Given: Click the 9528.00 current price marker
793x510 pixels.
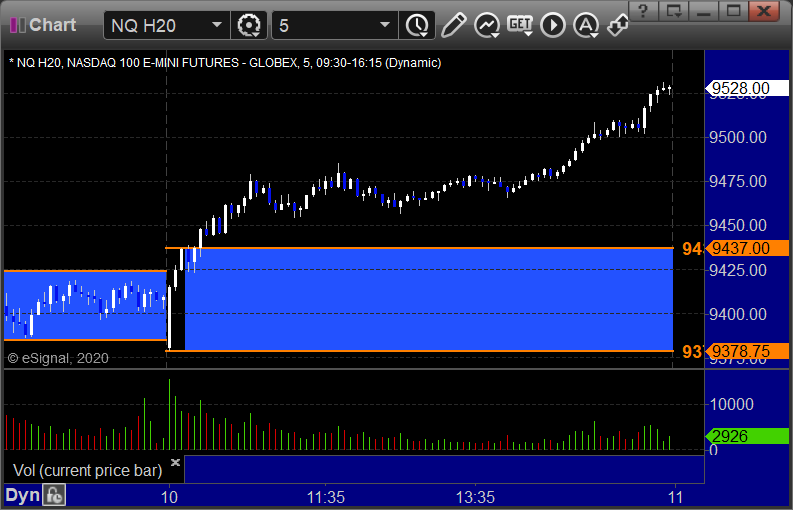Looking at the screenshot, I should (747, 89).
